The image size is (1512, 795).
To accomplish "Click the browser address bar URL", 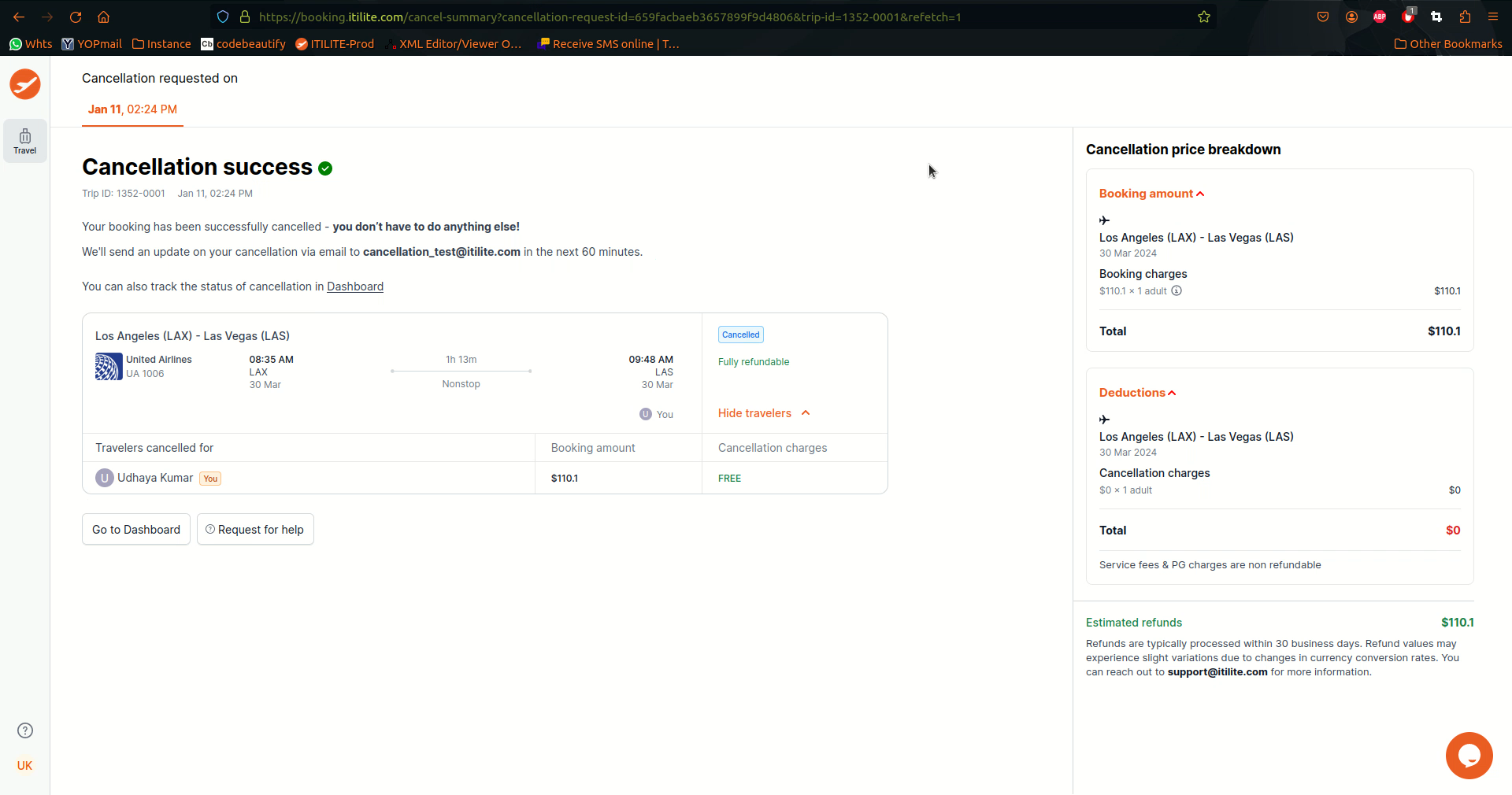I will (610, 17).
